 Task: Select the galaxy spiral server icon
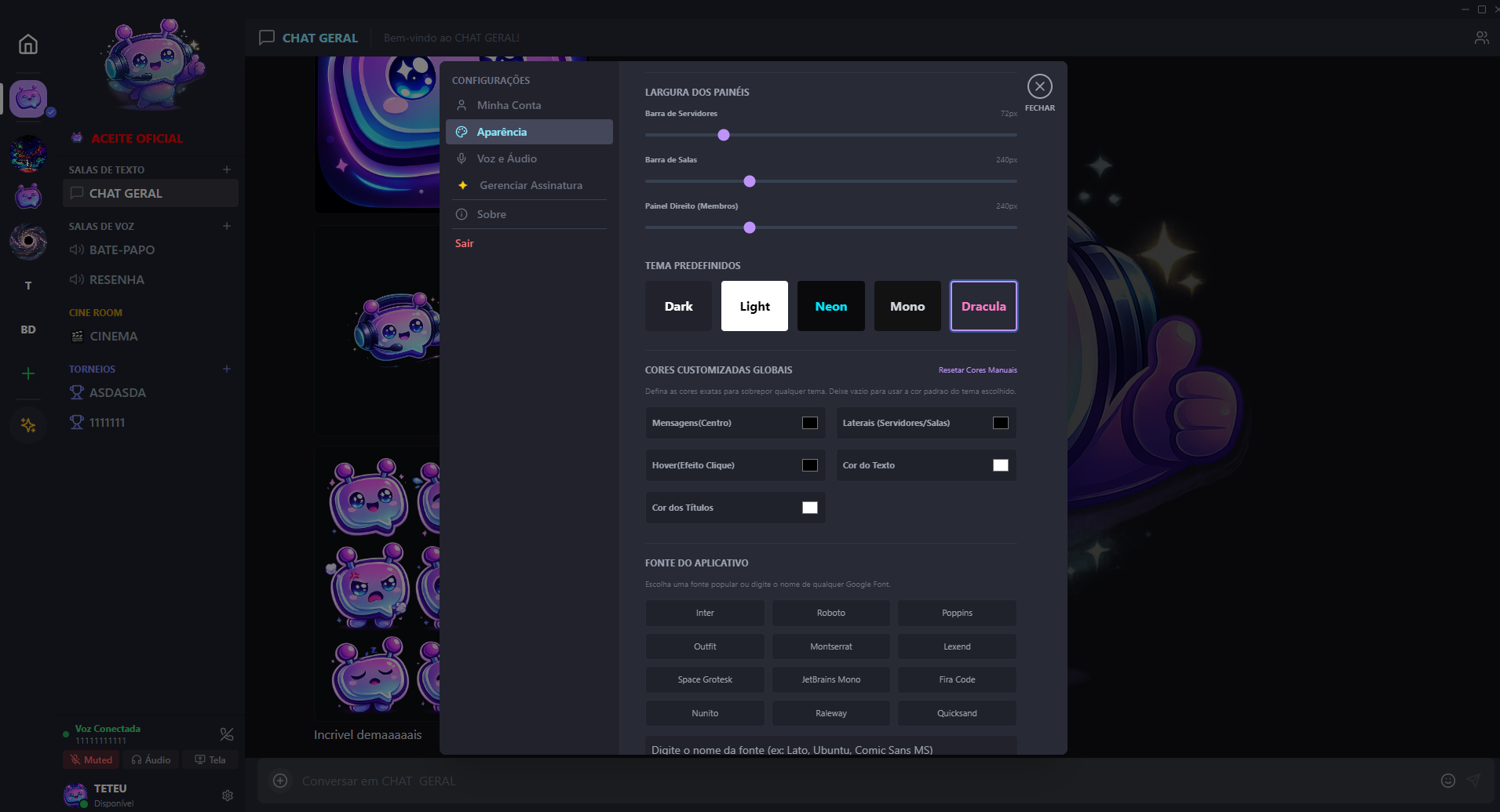click(28, 242)
